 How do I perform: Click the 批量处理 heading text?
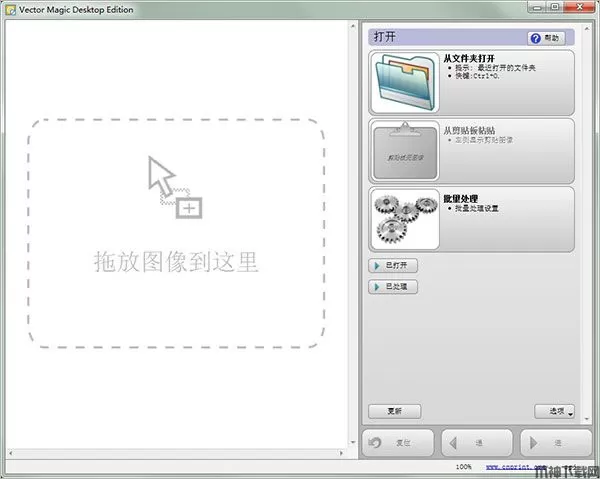(x=460, y=199)
